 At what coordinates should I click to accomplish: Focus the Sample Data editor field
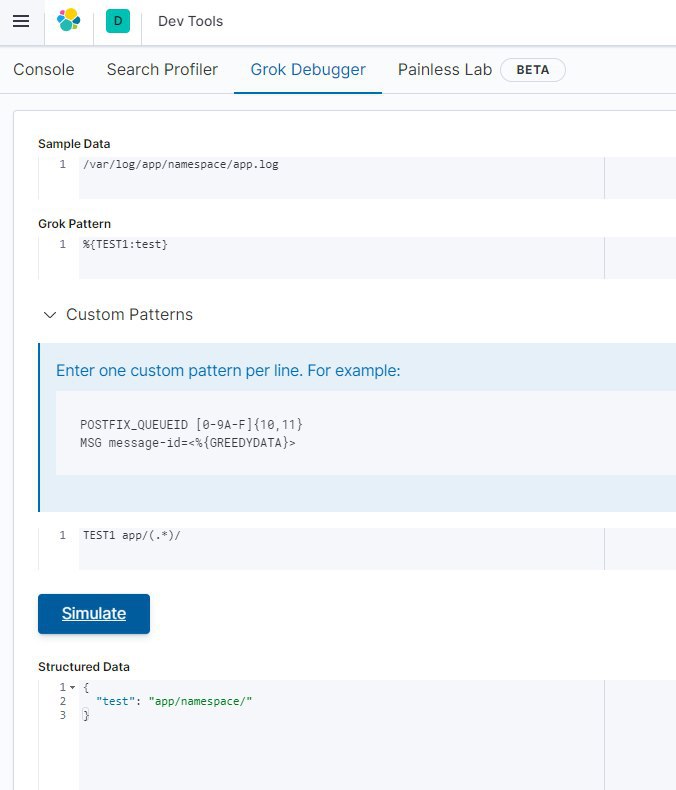point(357,177)
